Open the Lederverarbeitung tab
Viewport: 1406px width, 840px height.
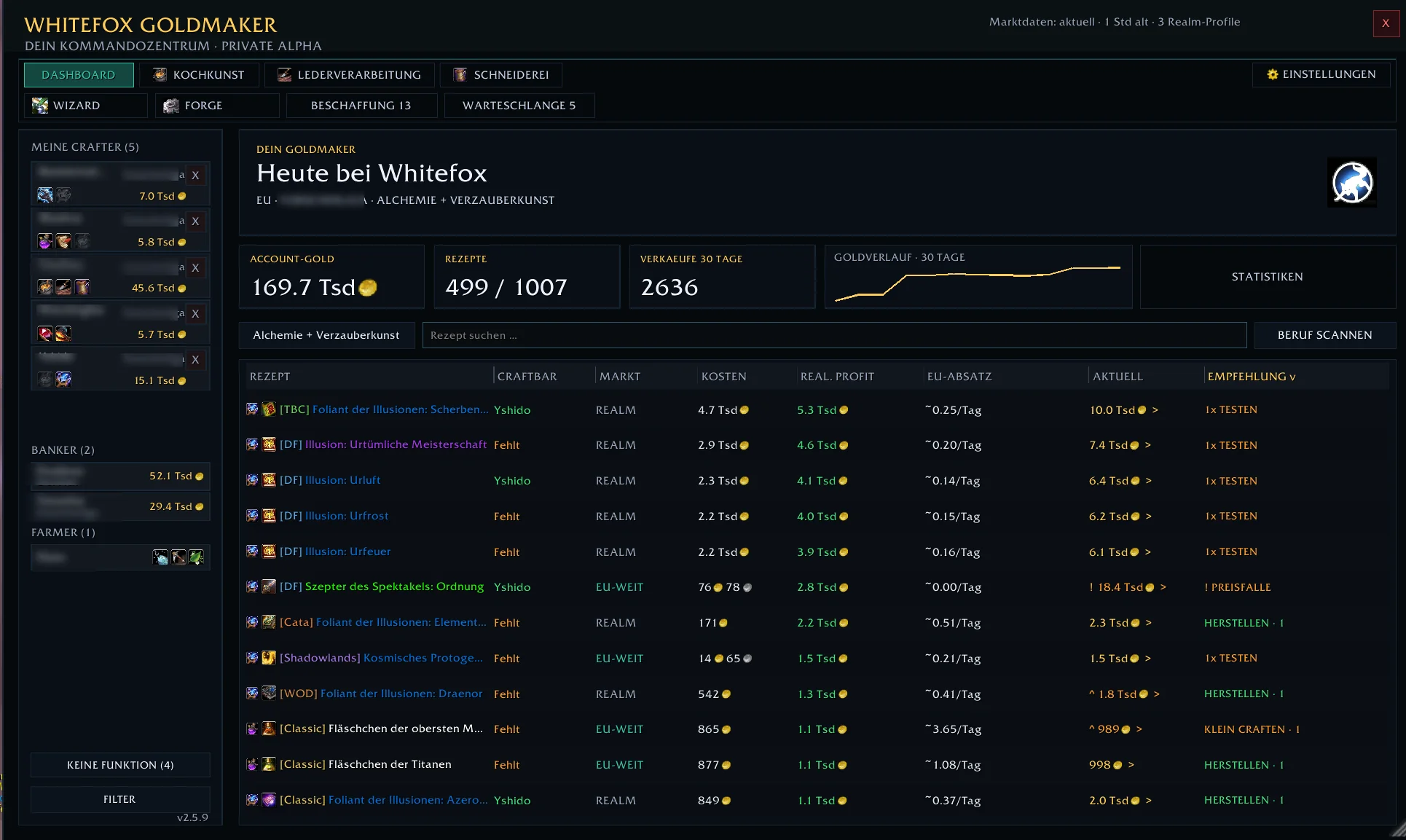click(x=350, y=75)
